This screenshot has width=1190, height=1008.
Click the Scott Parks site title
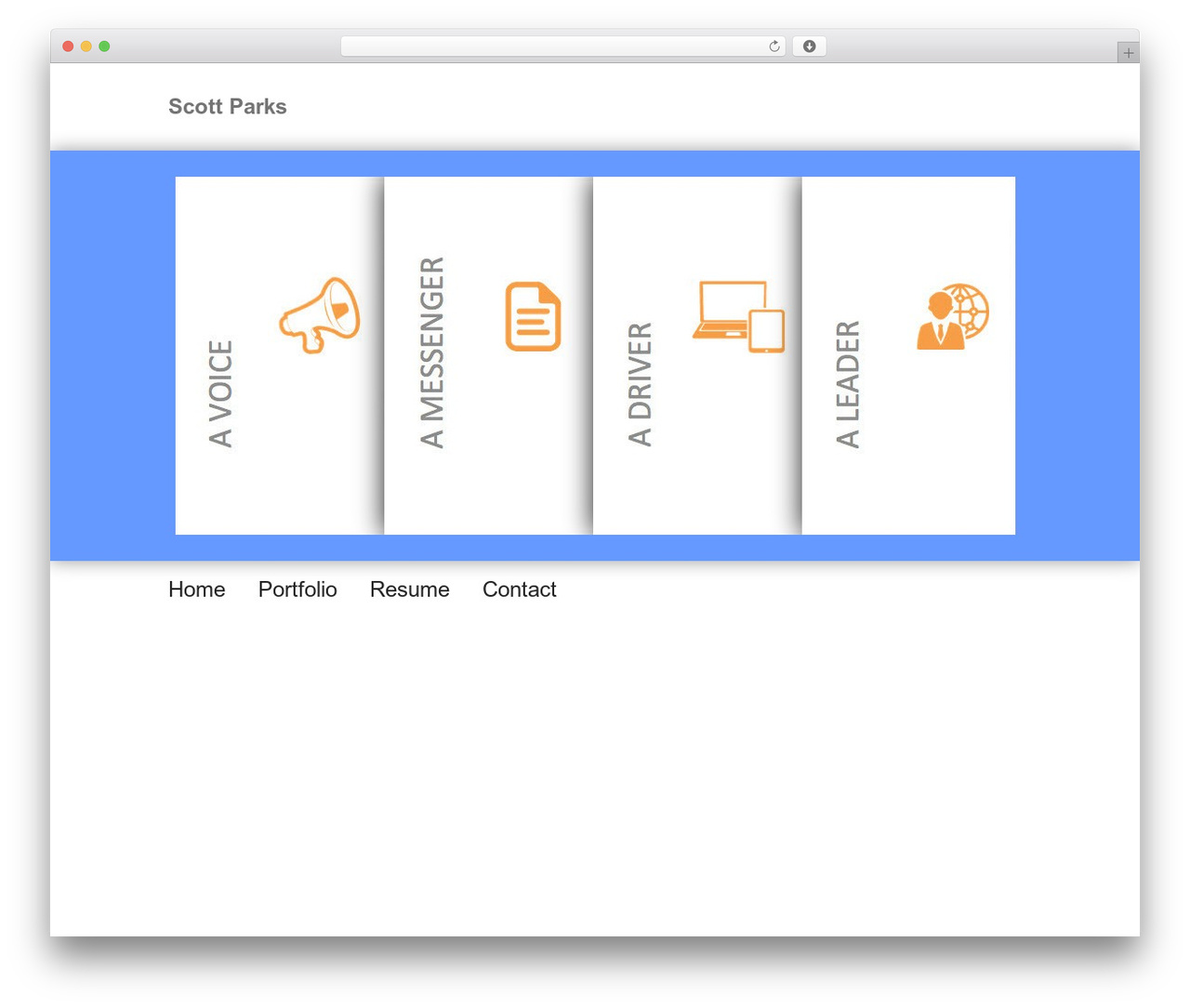point(228,107)
